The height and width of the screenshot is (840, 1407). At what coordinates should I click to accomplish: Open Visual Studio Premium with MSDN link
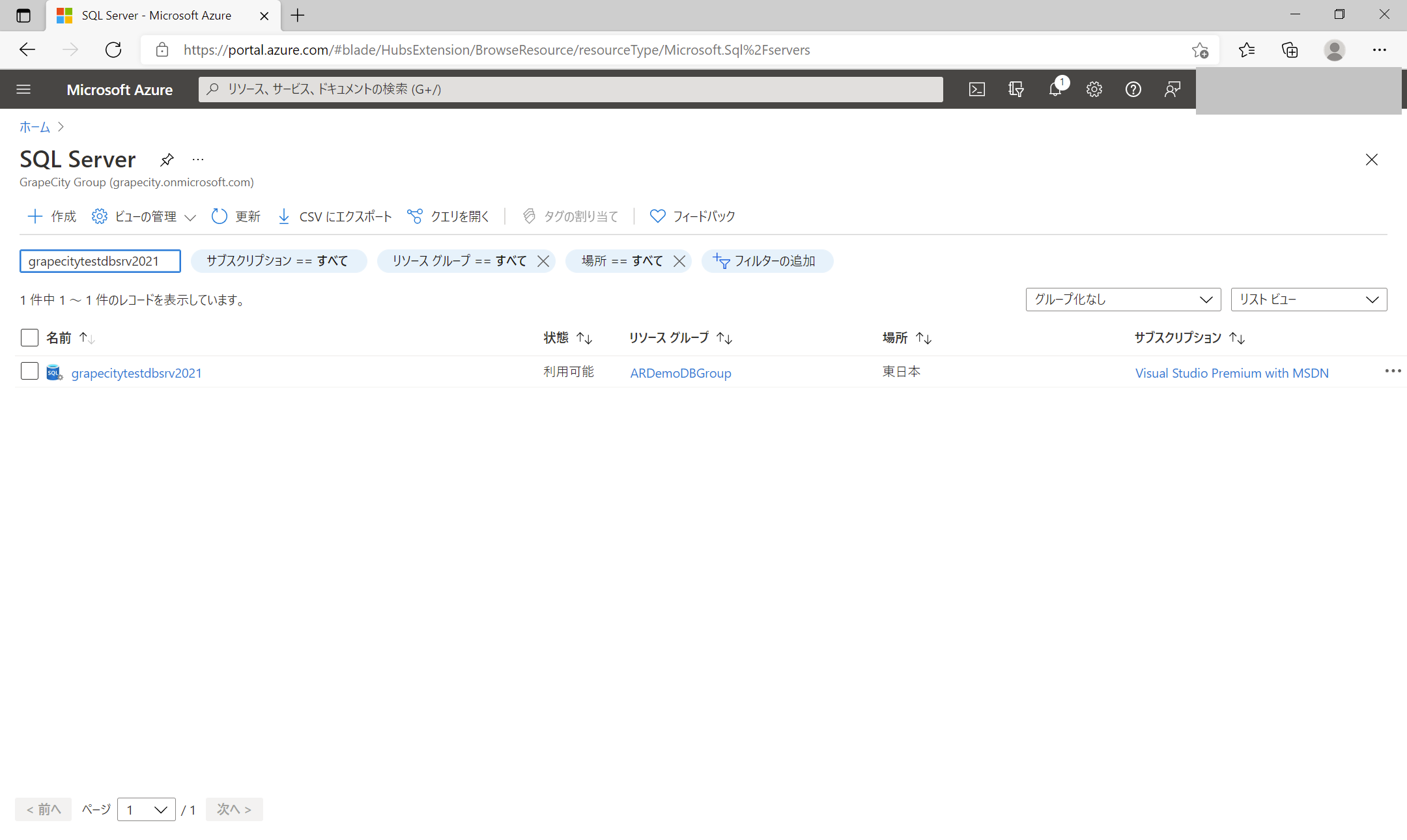1232,373
